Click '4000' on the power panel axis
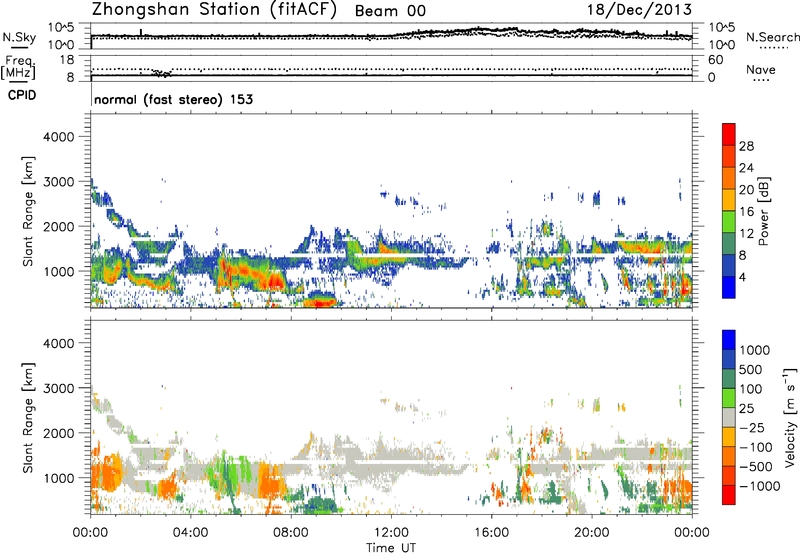This screenshot has height=554, width=800. [x=58, y=137]
